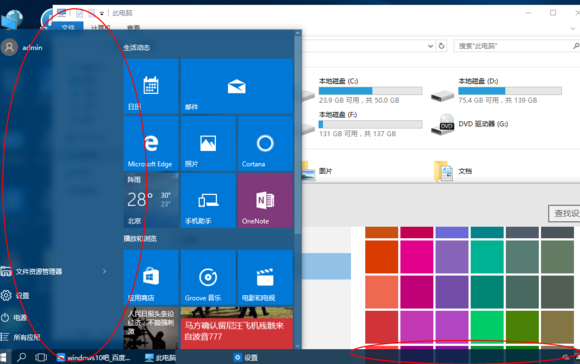Pick the bright green color swatch
Image resolution: width=580 pixels, height=364 pixels.
point(487,327)
